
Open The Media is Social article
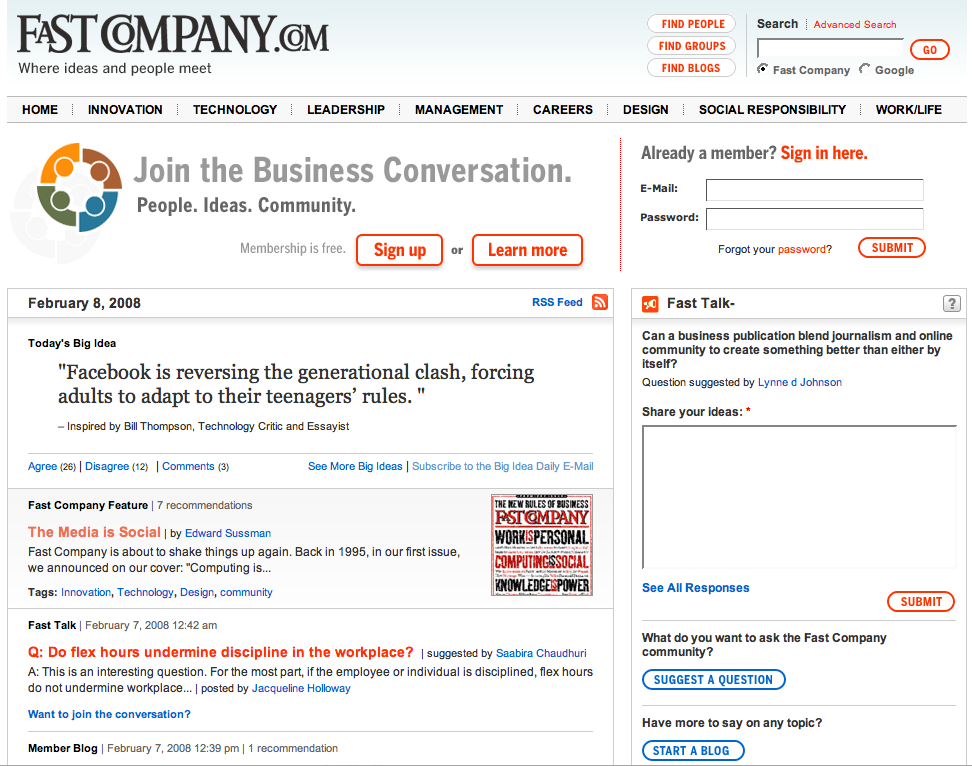tap(94, 532)
